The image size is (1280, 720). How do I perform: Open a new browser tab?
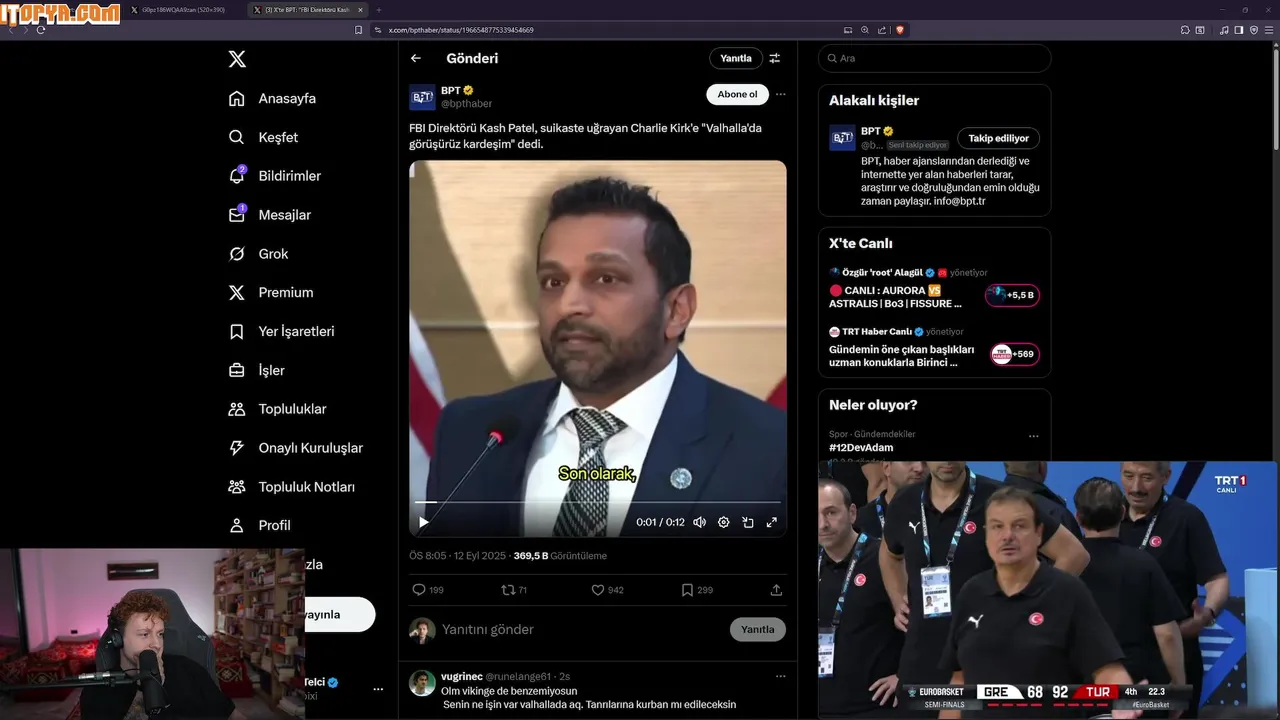pyautogui.click(x=379, y=9)
